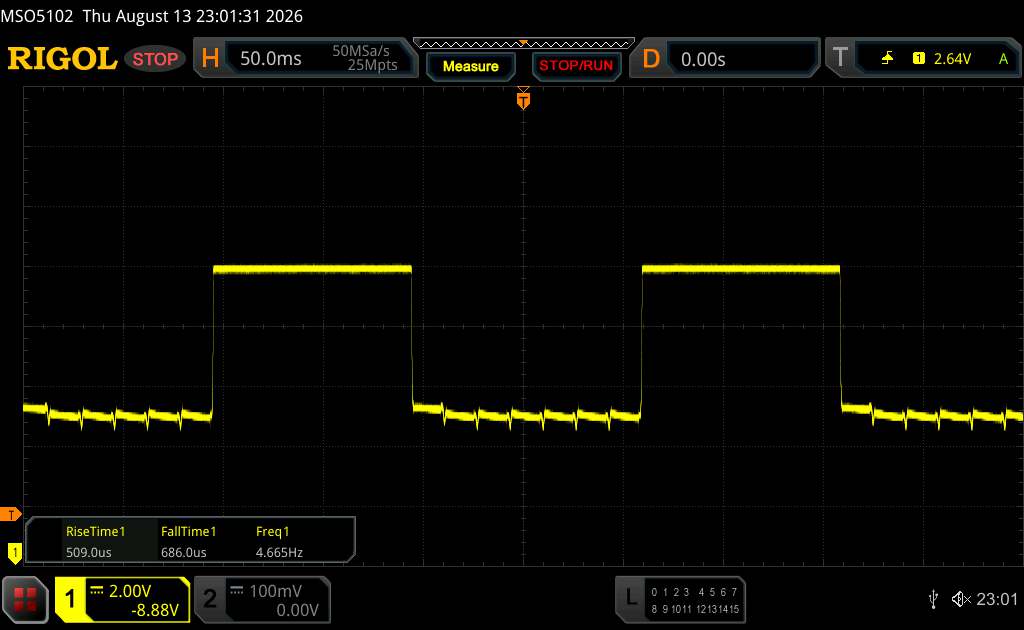
Task: Click the MSO5102 date and time header
Action: [x=152, y=16]
